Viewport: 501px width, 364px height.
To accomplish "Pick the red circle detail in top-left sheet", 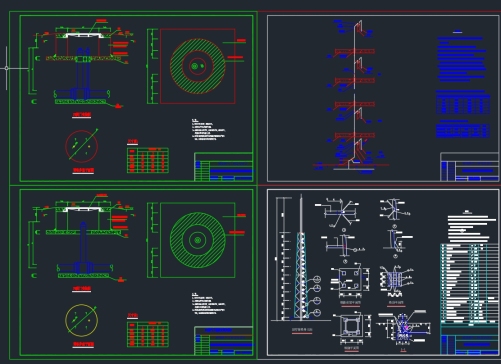I will [x=82, y=146].
